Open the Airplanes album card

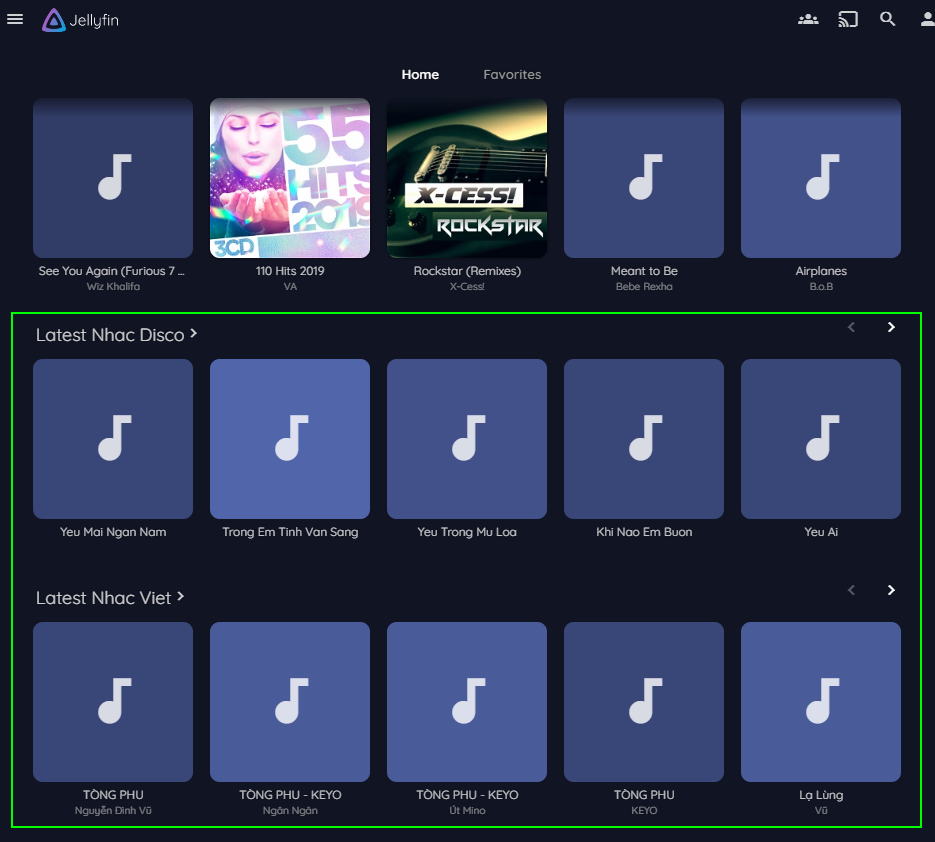click(821, 178)
